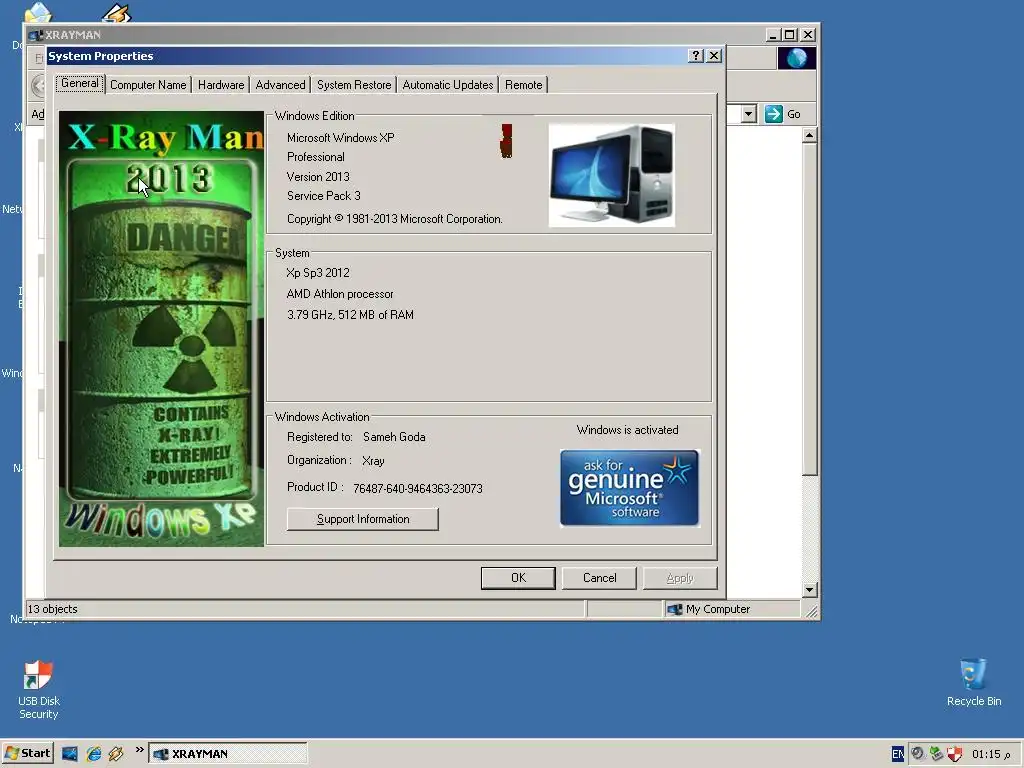Click the "13 objects" status bar text

52,609
